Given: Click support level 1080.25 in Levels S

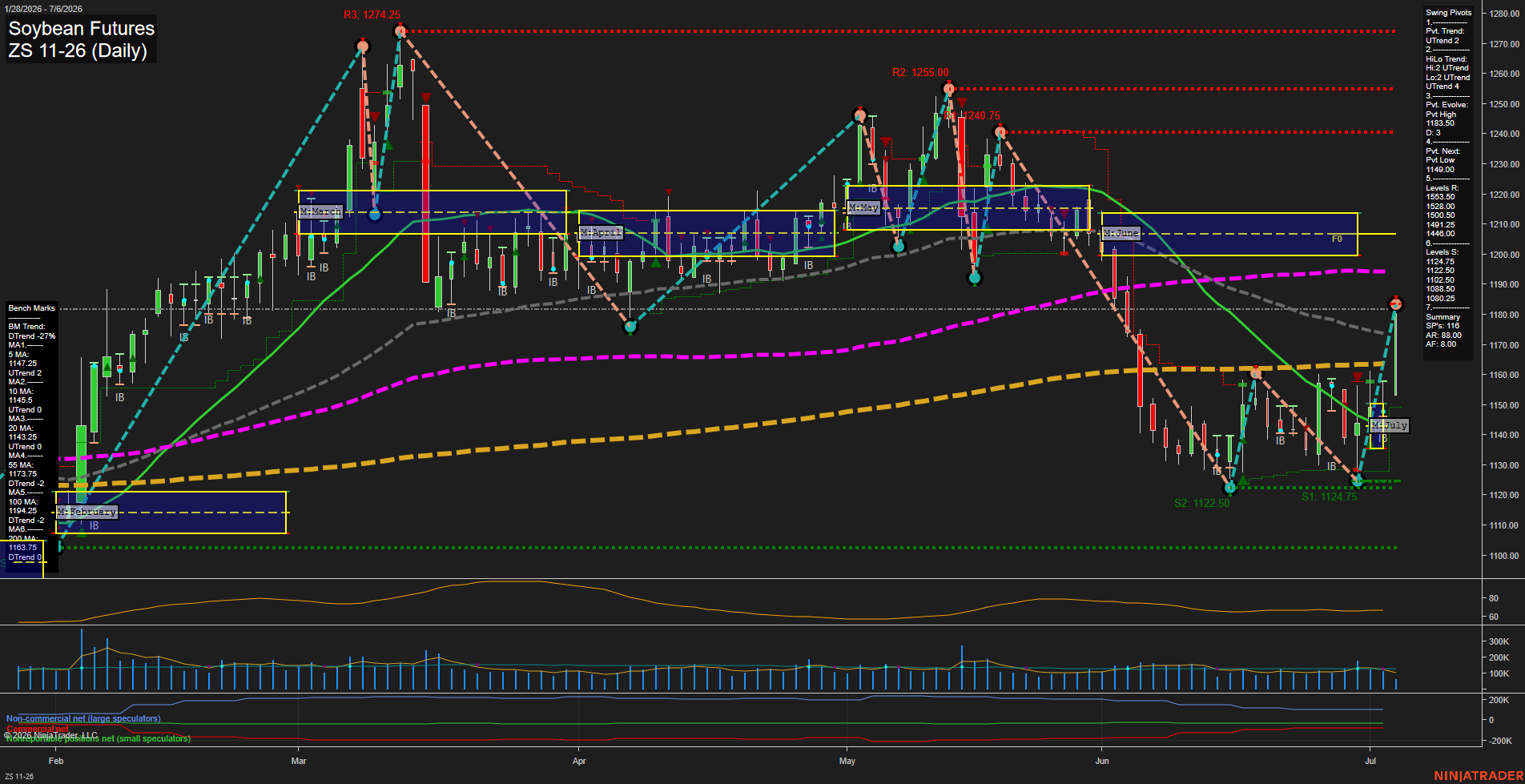Looking at the screenshot, I should 1440,299.
